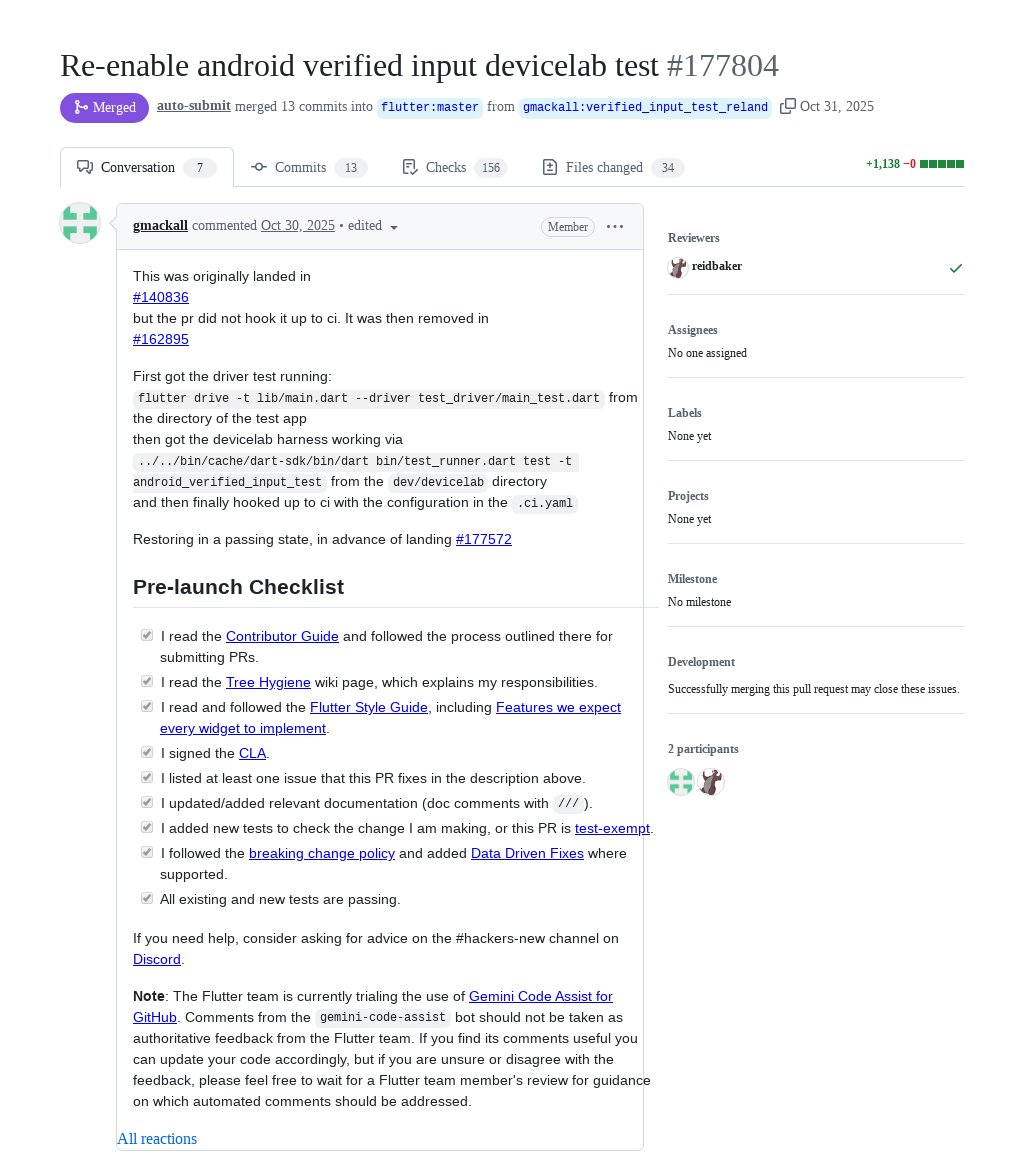Click the copy branch name icon
This screenshot has width=1024, height=1171.
click(787, 107)
